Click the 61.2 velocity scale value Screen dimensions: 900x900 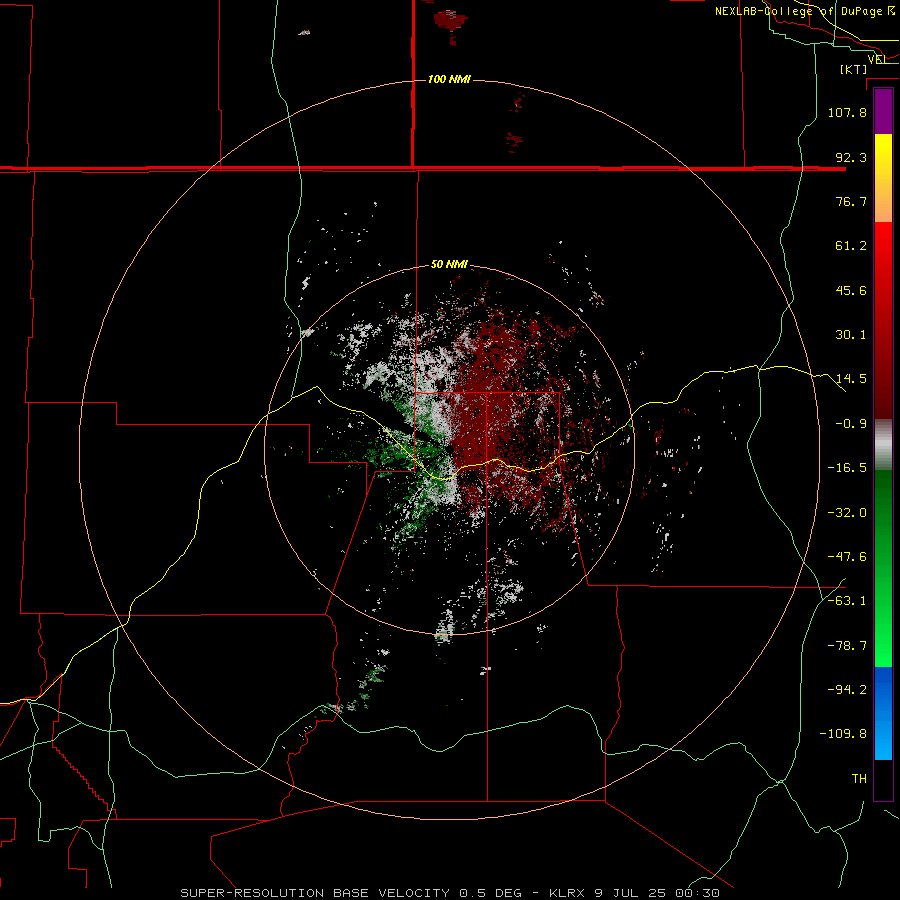(x=851, y=246)
